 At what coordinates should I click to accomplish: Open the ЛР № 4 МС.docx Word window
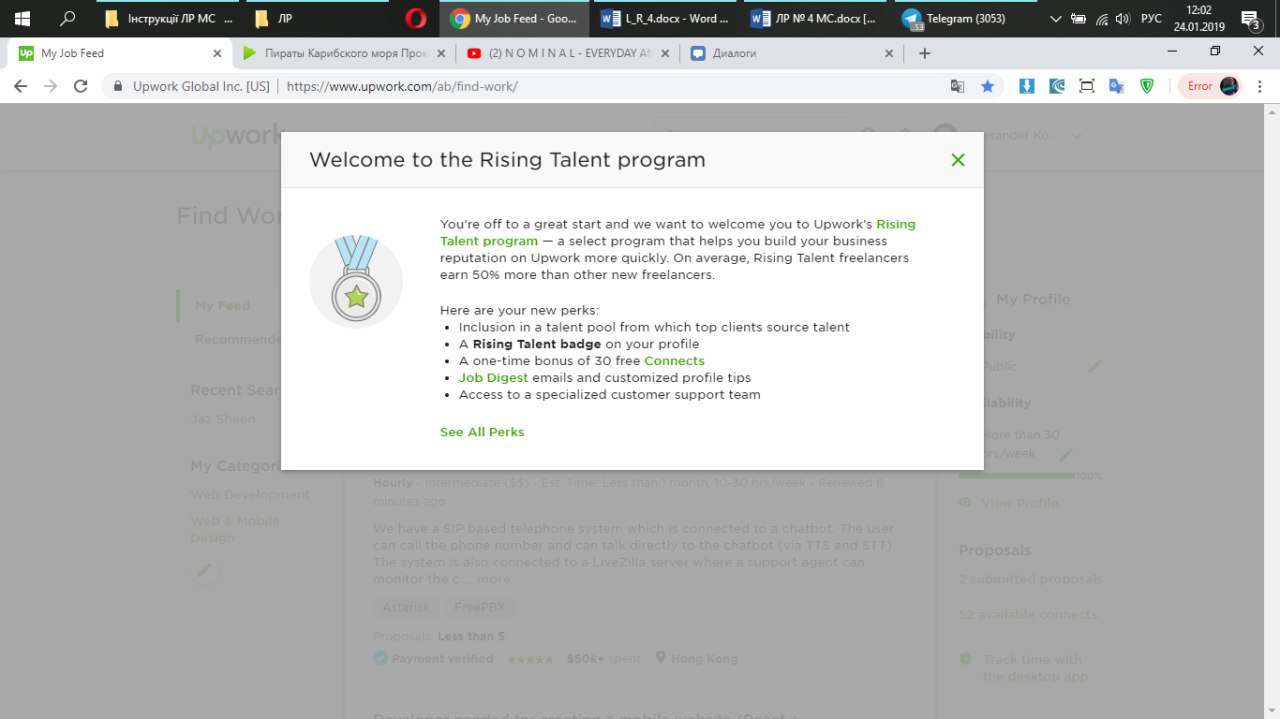tap(816, 18)
